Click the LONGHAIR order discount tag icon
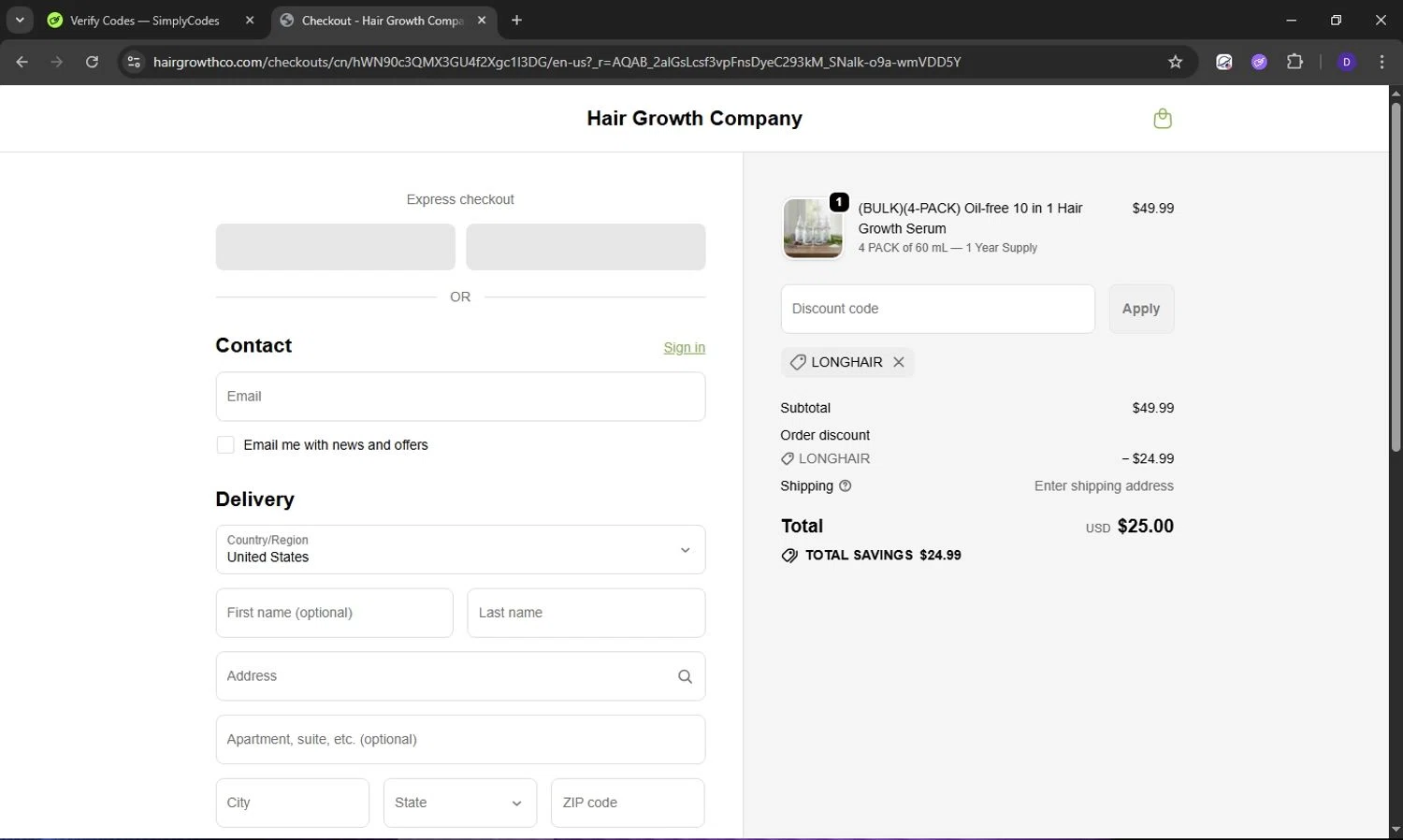The width and height of the screenshot is (1403, 840). [x=788, y=459]
